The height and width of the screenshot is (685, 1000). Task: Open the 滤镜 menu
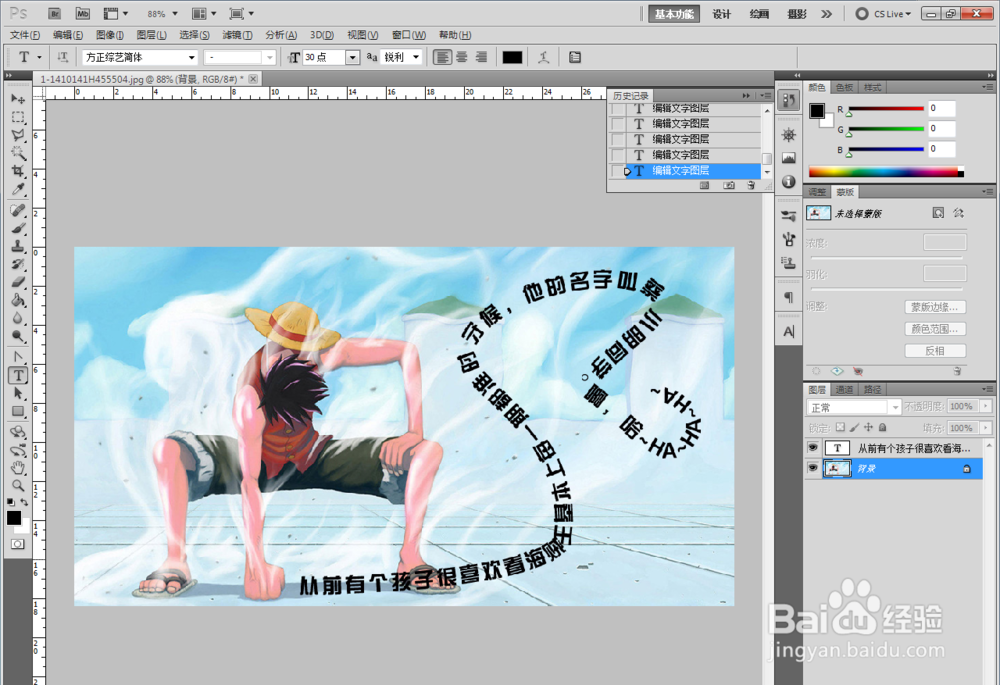237,35
